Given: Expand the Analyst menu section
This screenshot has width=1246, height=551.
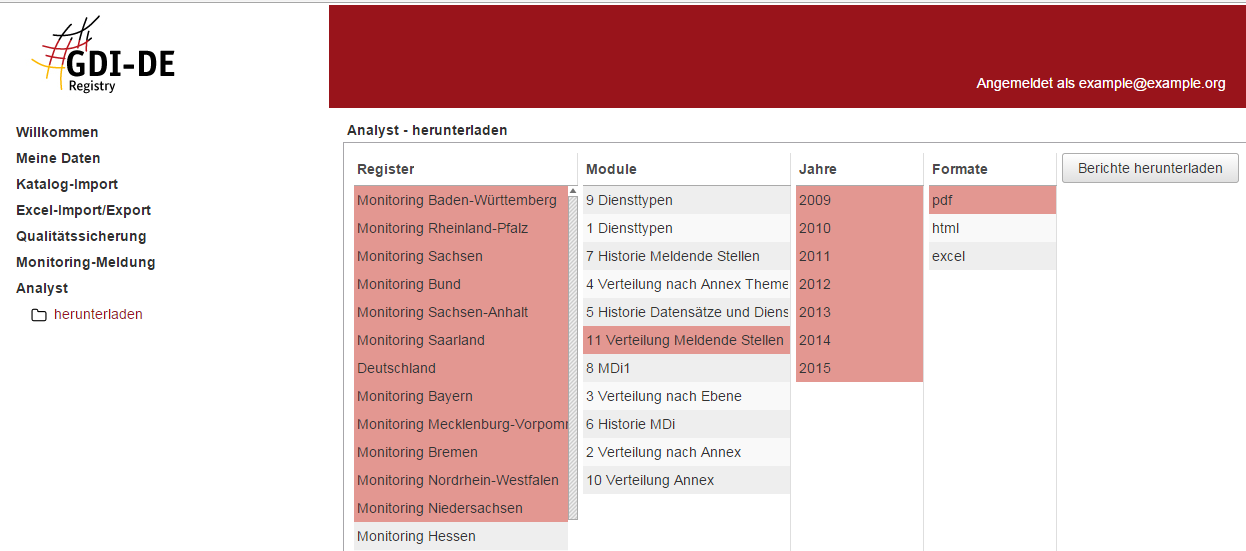Looking at the screenshot, I should coord(42,288).
